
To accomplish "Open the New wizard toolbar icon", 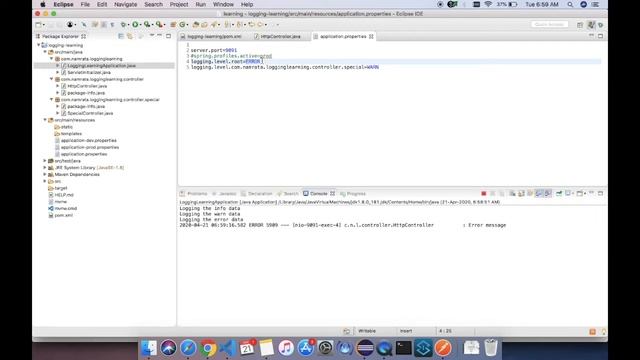I will coord(38,25).
